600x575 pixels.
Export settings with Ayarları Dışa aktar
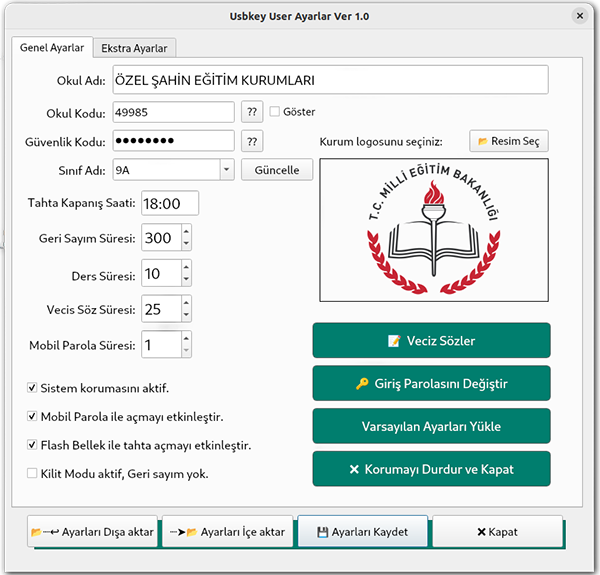click(x=92, y=532)
